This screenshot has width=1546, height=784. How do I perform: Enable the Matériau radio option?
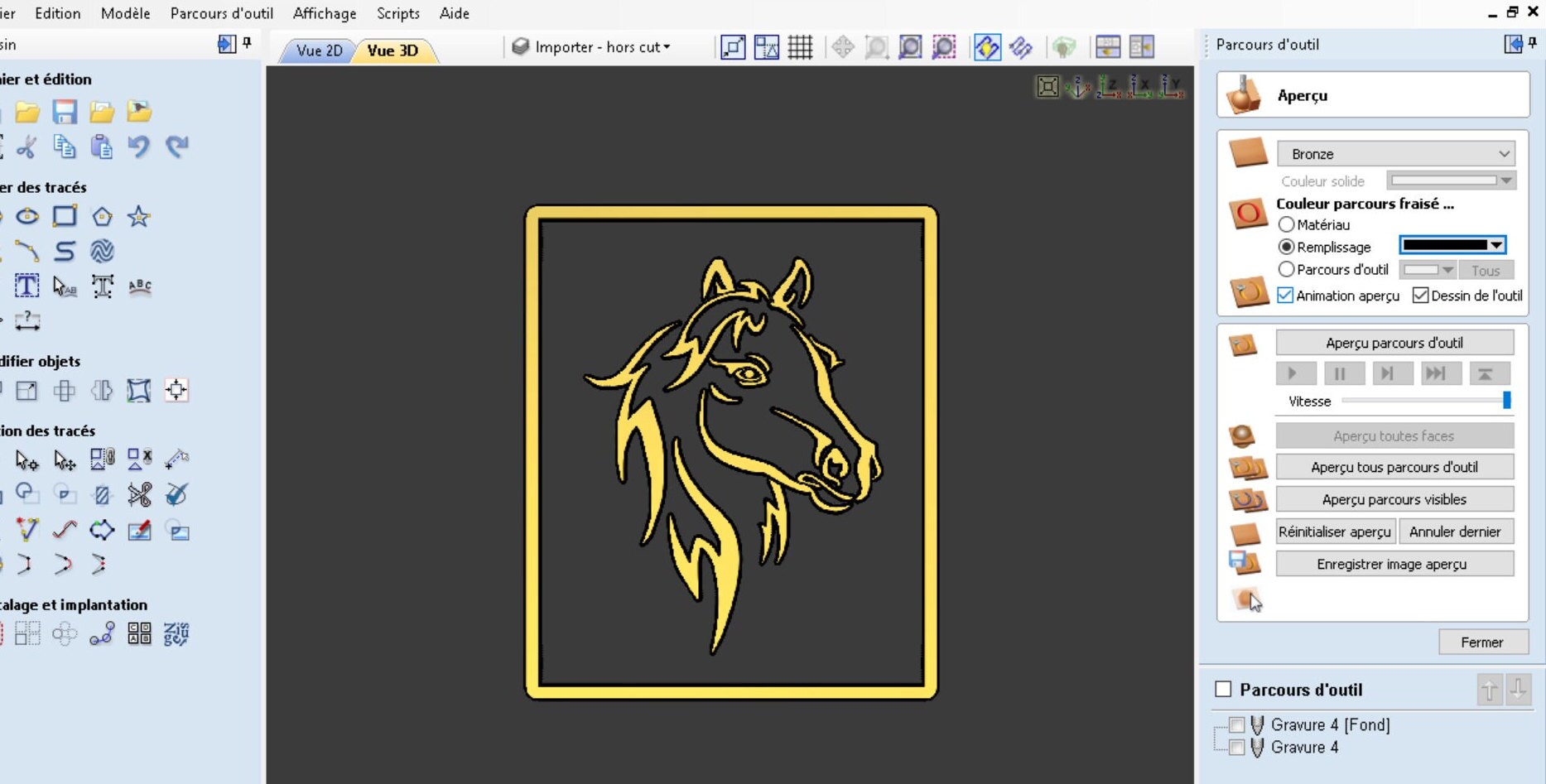1287,224
